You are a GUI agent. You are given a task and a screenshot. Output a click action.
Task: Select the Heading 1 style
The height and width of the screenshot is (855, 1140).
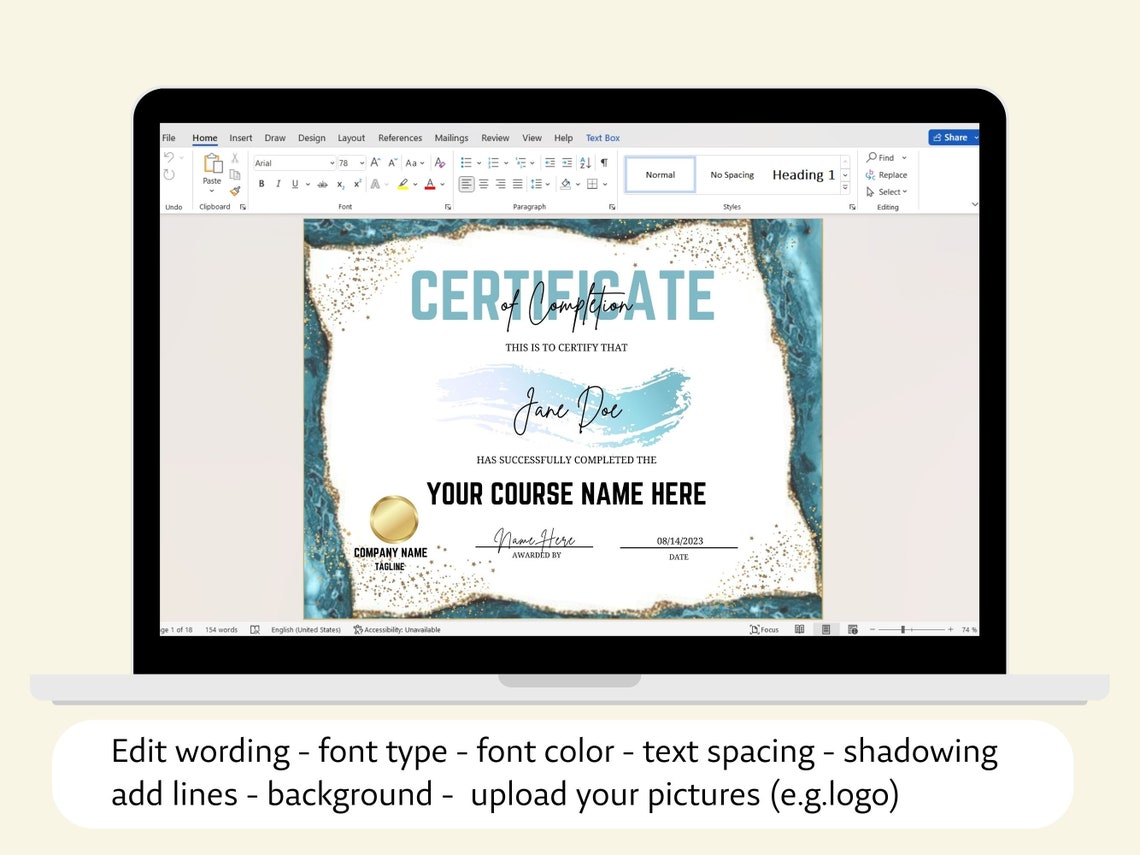coord(805,174)
